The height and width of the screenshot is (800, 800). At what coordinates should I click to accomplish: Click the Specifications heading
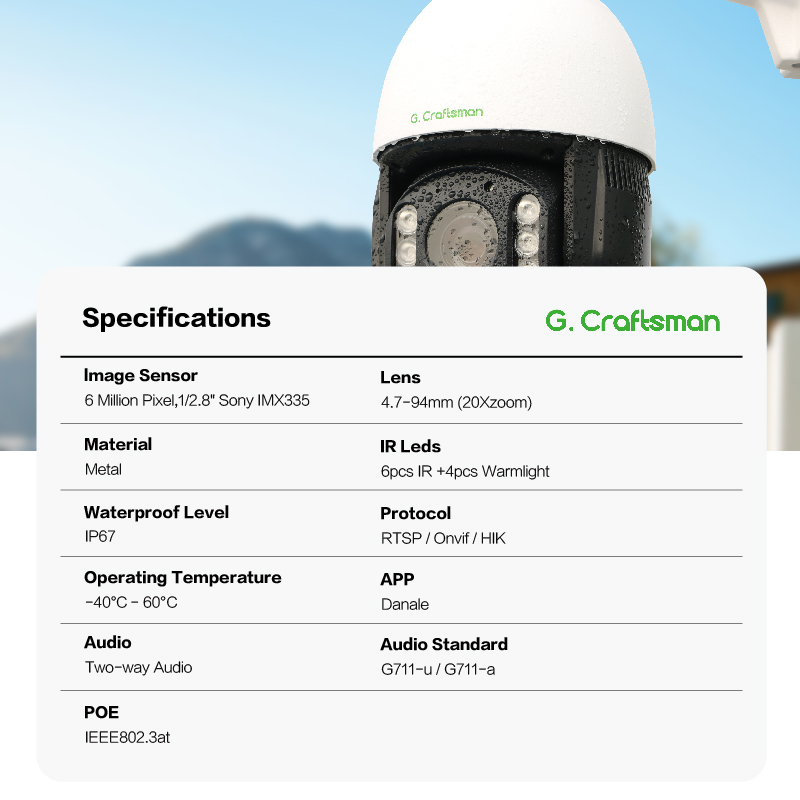(176, 318)
